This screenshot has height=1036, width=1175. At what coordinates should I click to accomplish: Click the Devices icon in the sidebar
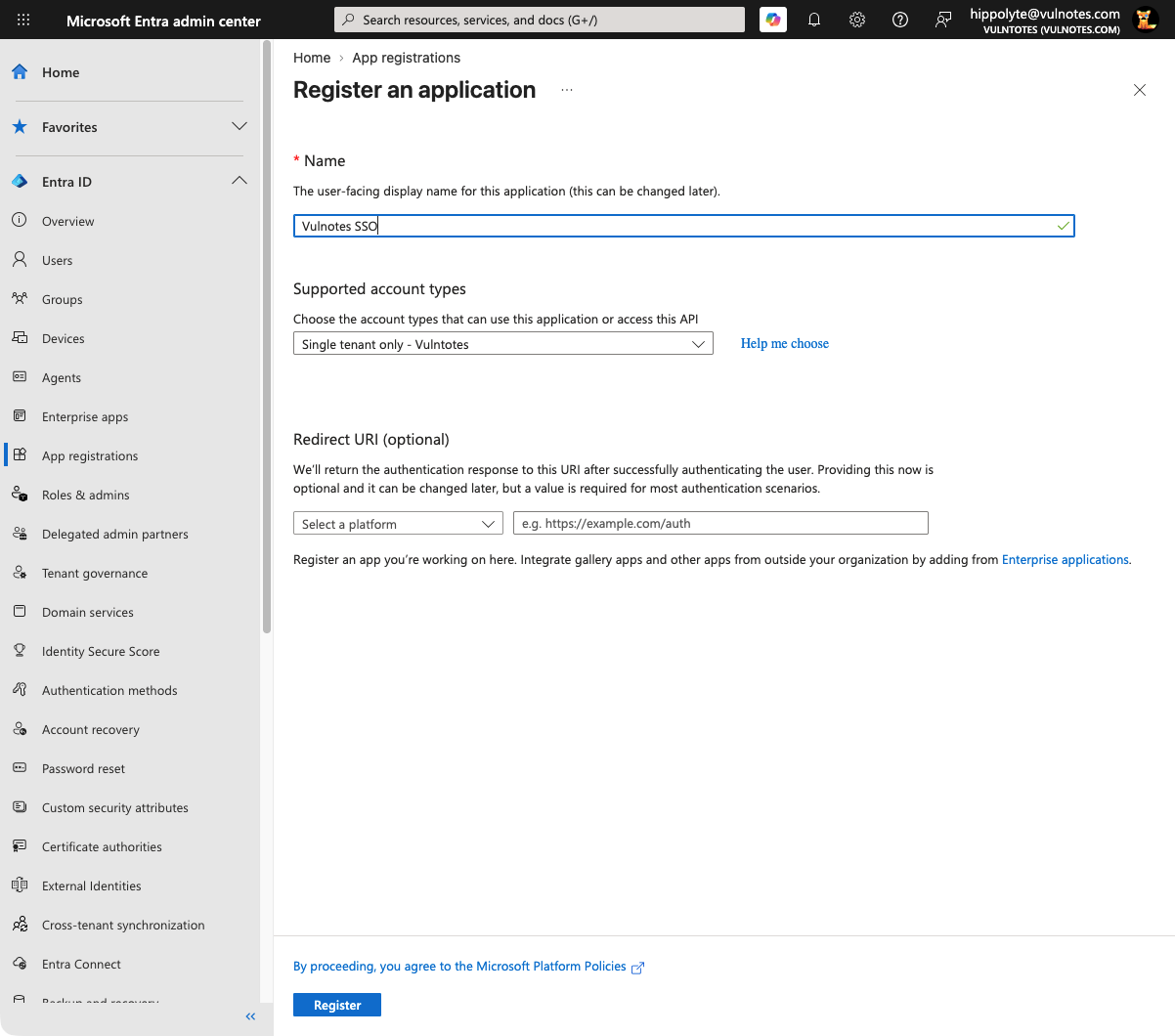(20, 337)
